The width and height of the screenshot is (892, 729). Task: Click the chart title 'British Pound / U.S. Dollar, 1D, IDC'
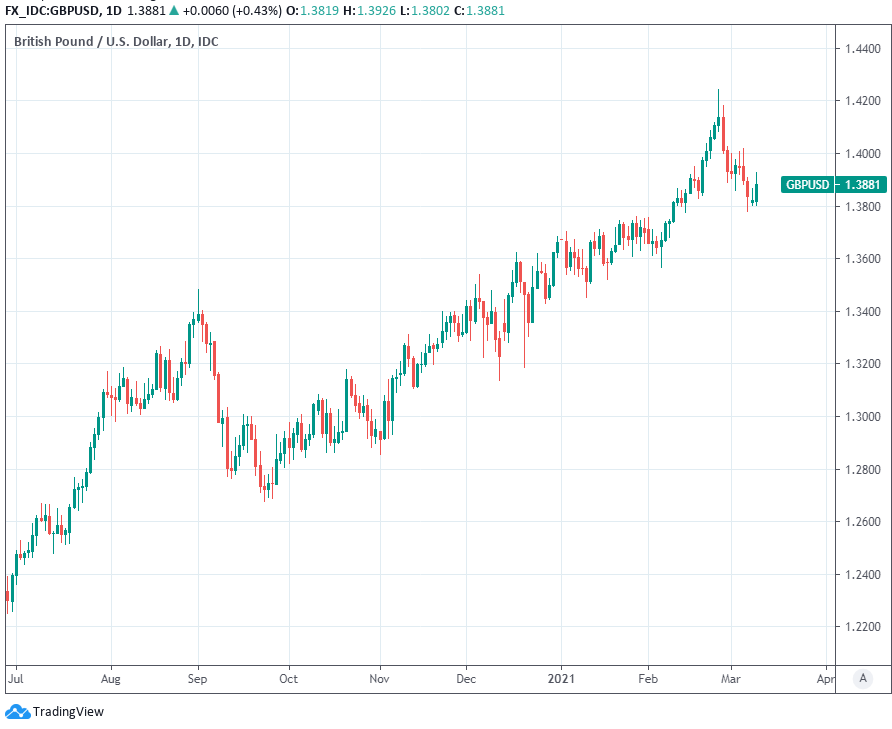116,42
